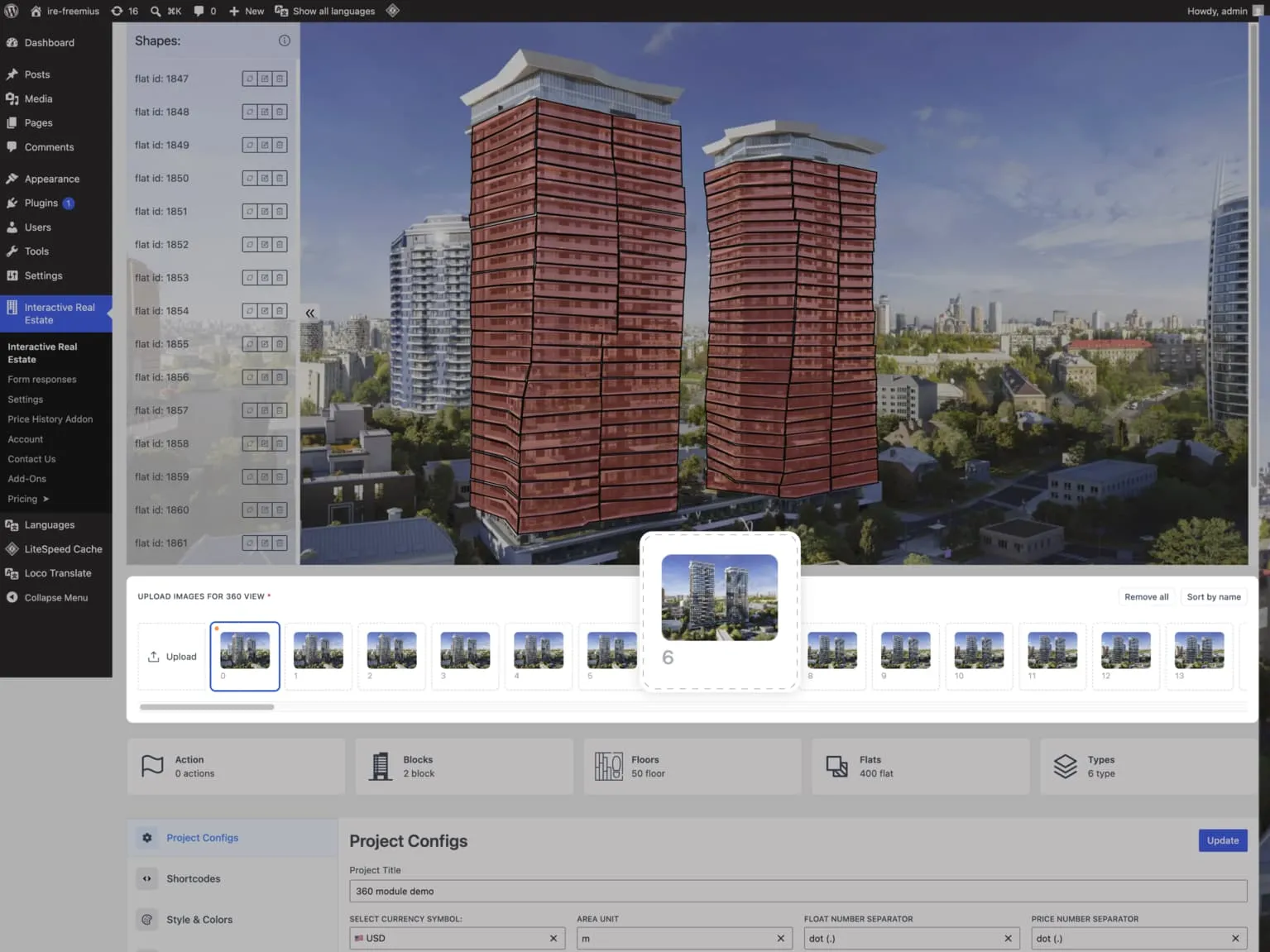This screenshot has height=952, width=1270.
Task: Click the first icon beside flat id 1849
Action: point(249,145)
